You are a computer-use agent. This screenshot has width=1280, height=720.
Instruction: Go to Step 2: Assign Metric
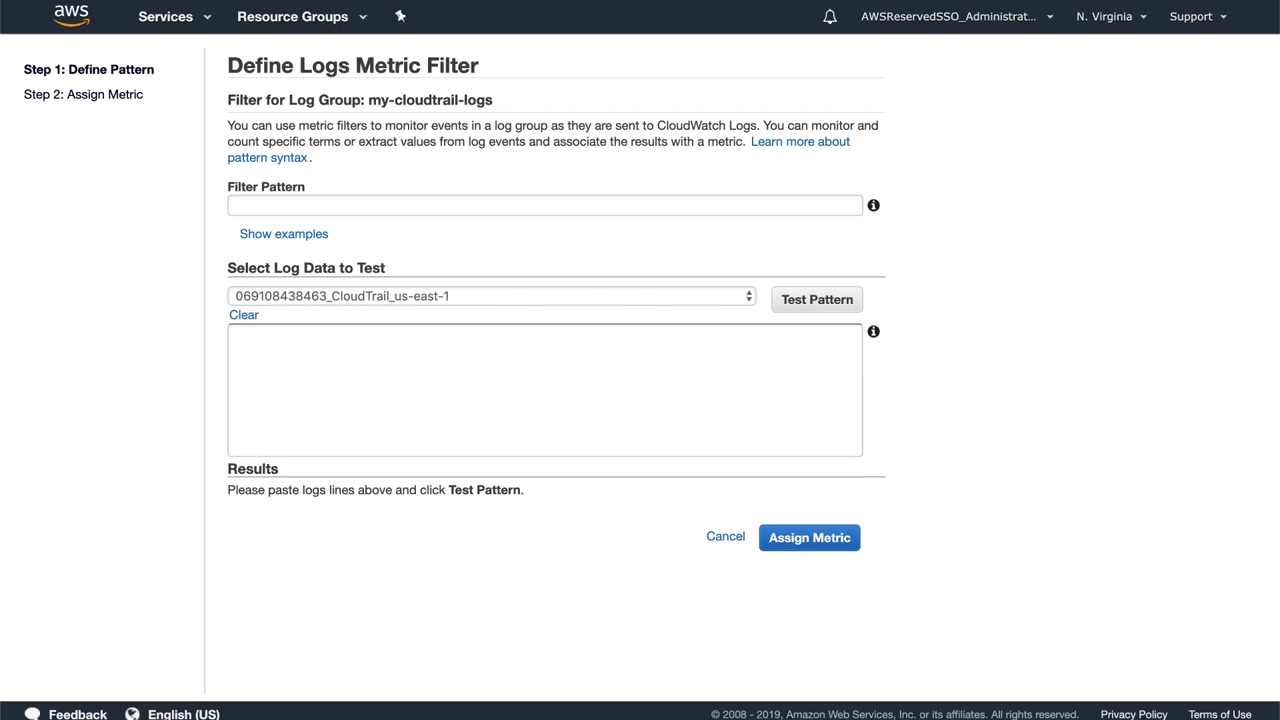pyautogui.click(x=83, y=95)
